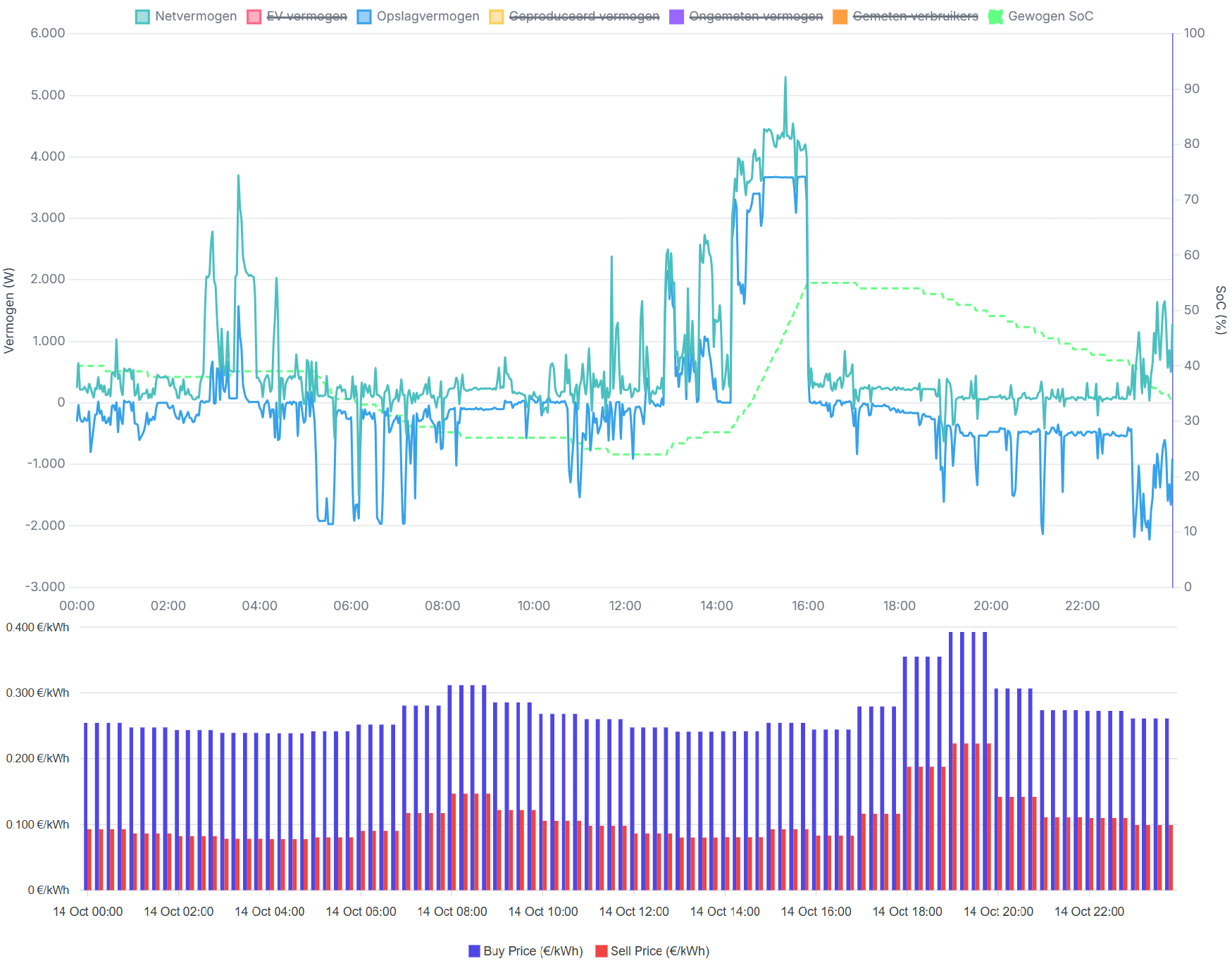The height and width of the screenshot is (961, 1232).
Task: Click the 5.000 power axis label
Action: 48,95
